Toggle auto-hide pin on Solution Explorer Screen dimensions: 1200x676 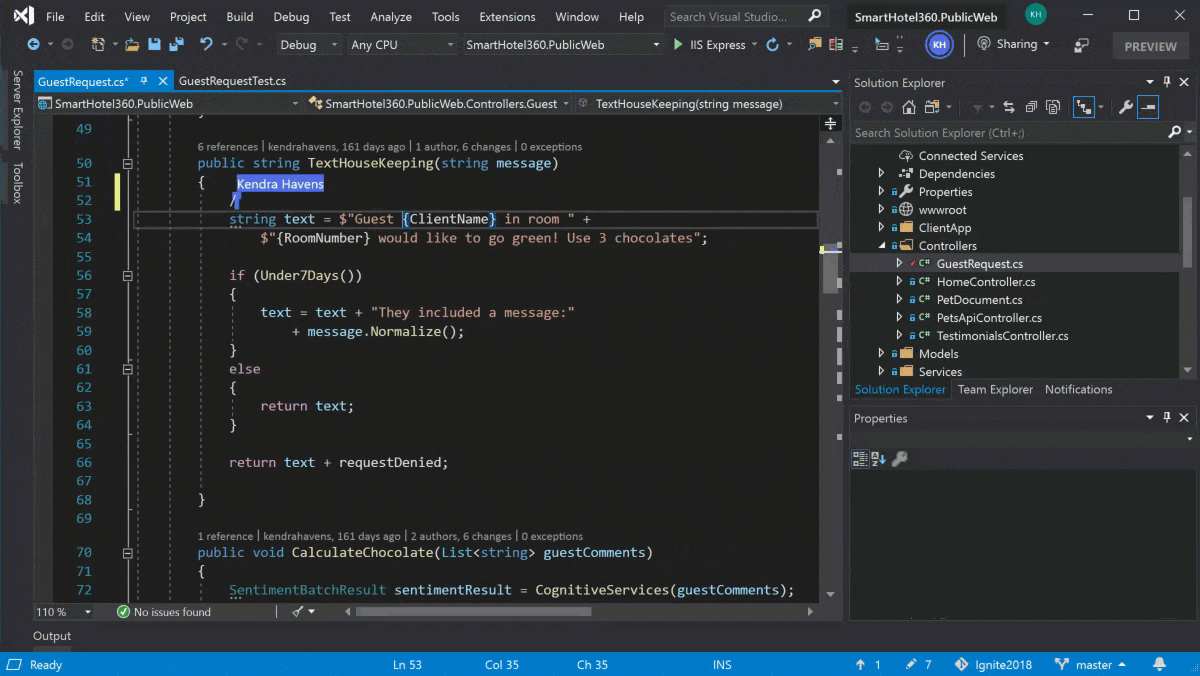tap(1168, 82)
